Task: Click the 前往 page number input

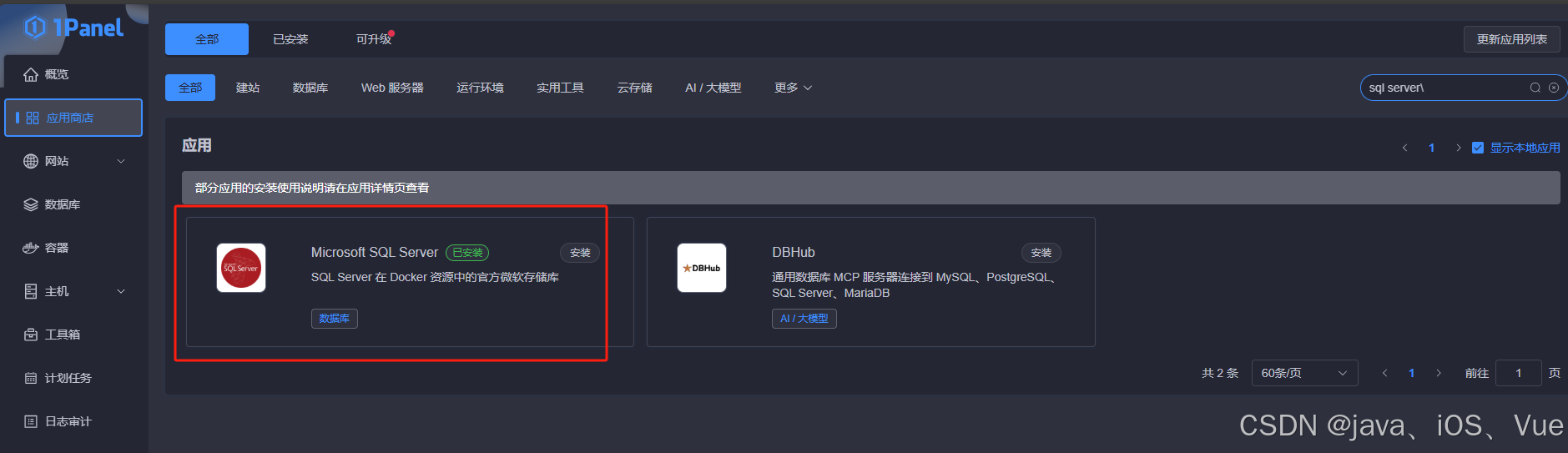Action: [x=1519, y=373]
